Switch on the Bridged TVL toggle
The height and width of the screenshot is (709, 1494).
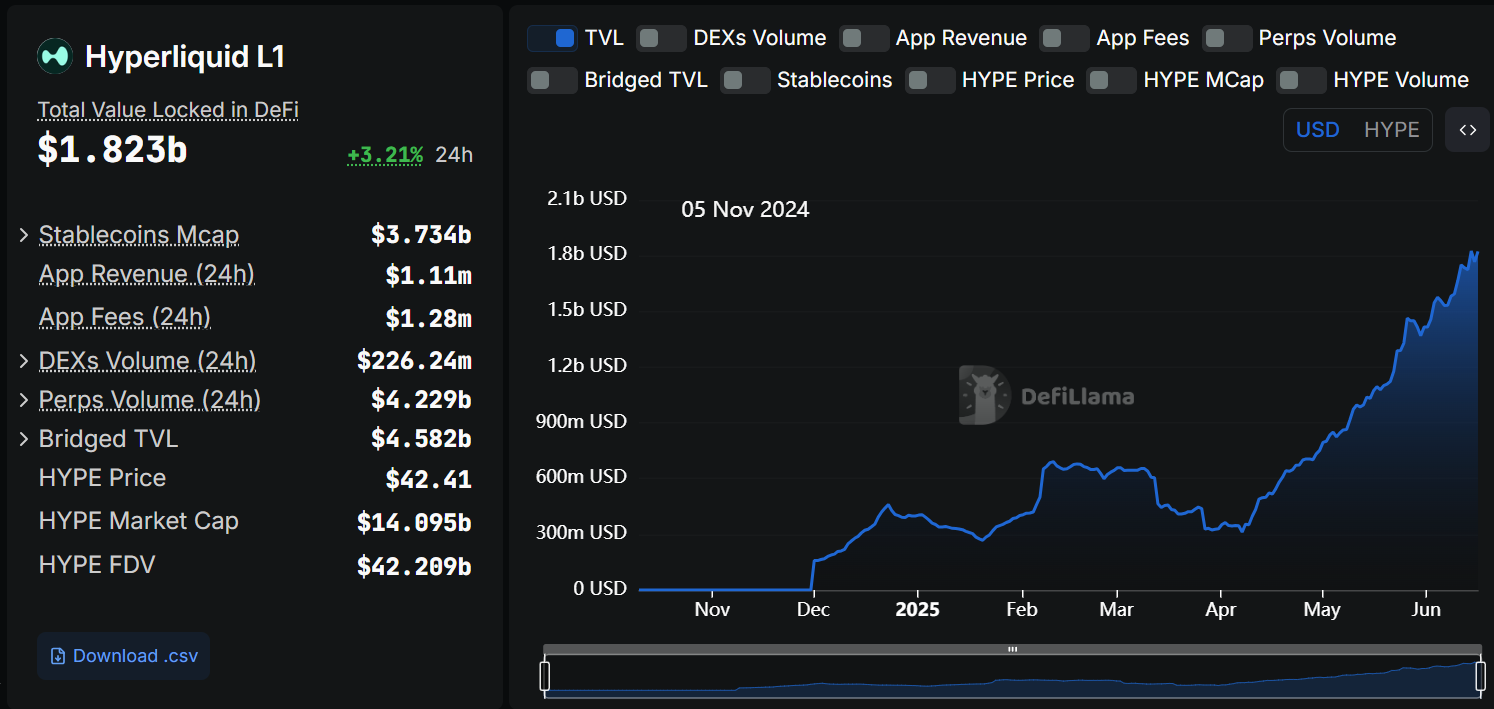tap(552, 80)
